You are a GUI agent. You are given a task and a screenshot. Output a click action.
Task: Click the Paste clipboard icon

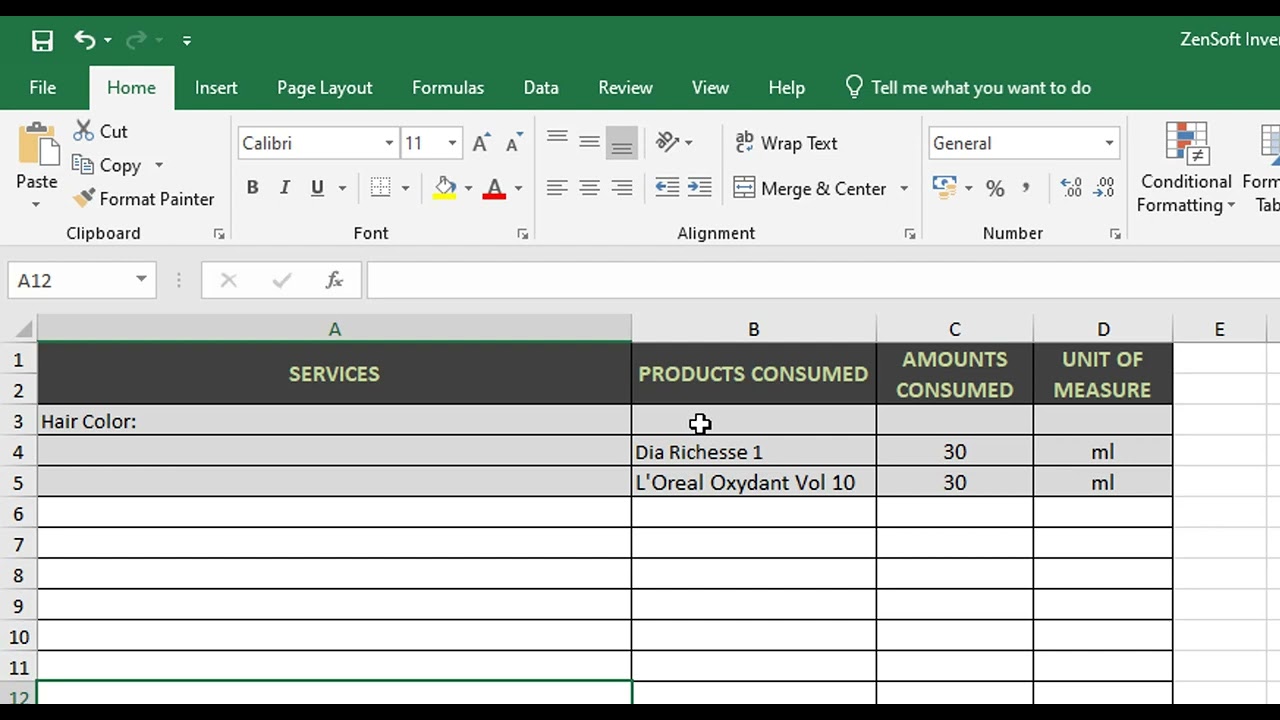(37, 146)
